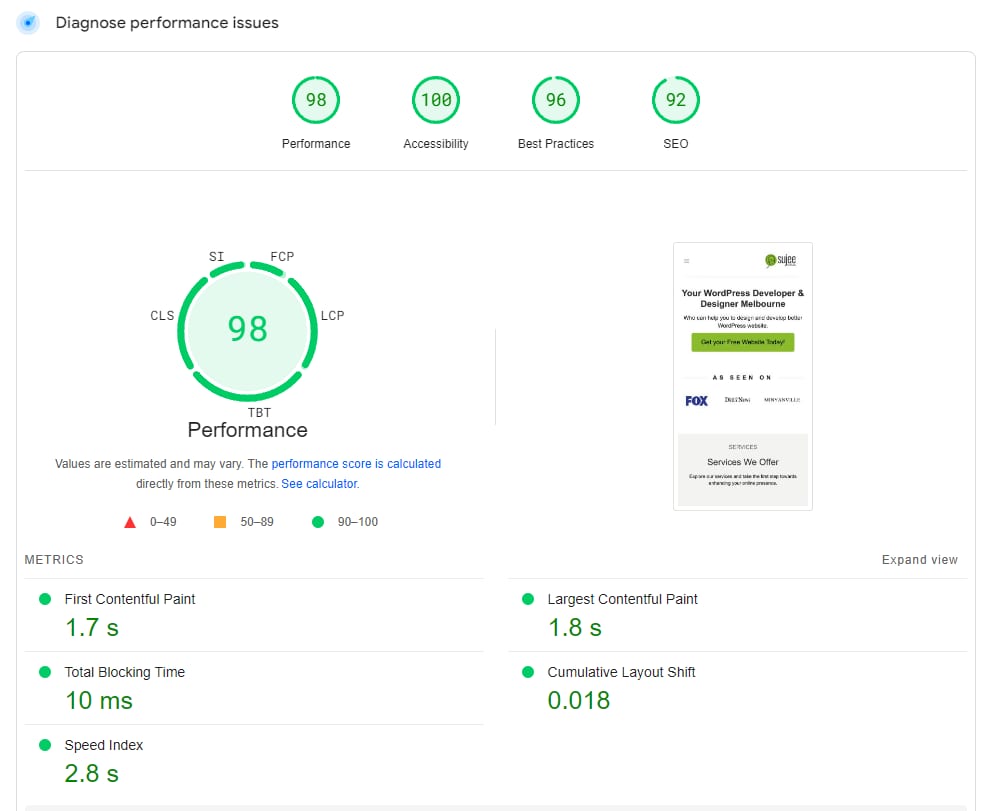Click the First Contentful Paint metric title

click(x=130, y=599)
